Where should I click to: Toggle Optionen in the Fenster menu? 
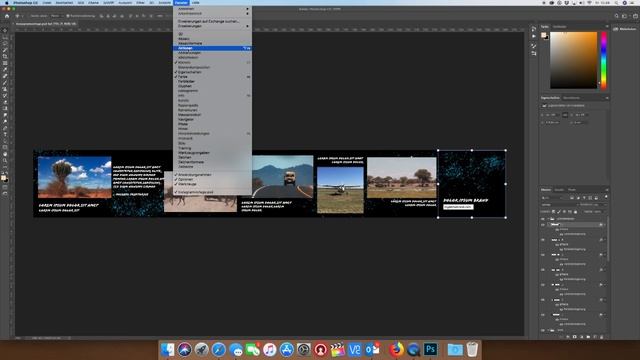click(x=212, y=180)
